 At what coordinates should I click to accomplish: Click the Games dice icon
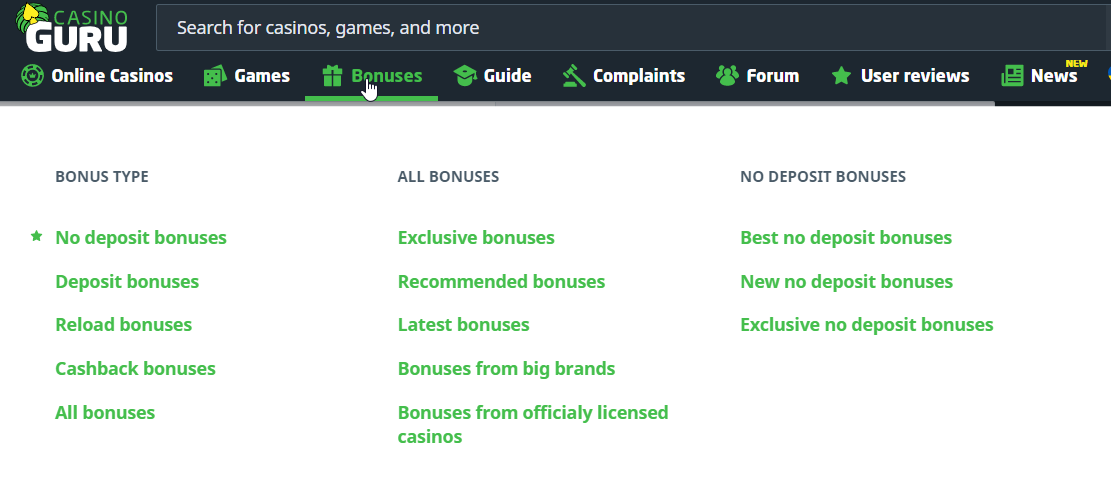pyautogui.click(x=214, y=76)
